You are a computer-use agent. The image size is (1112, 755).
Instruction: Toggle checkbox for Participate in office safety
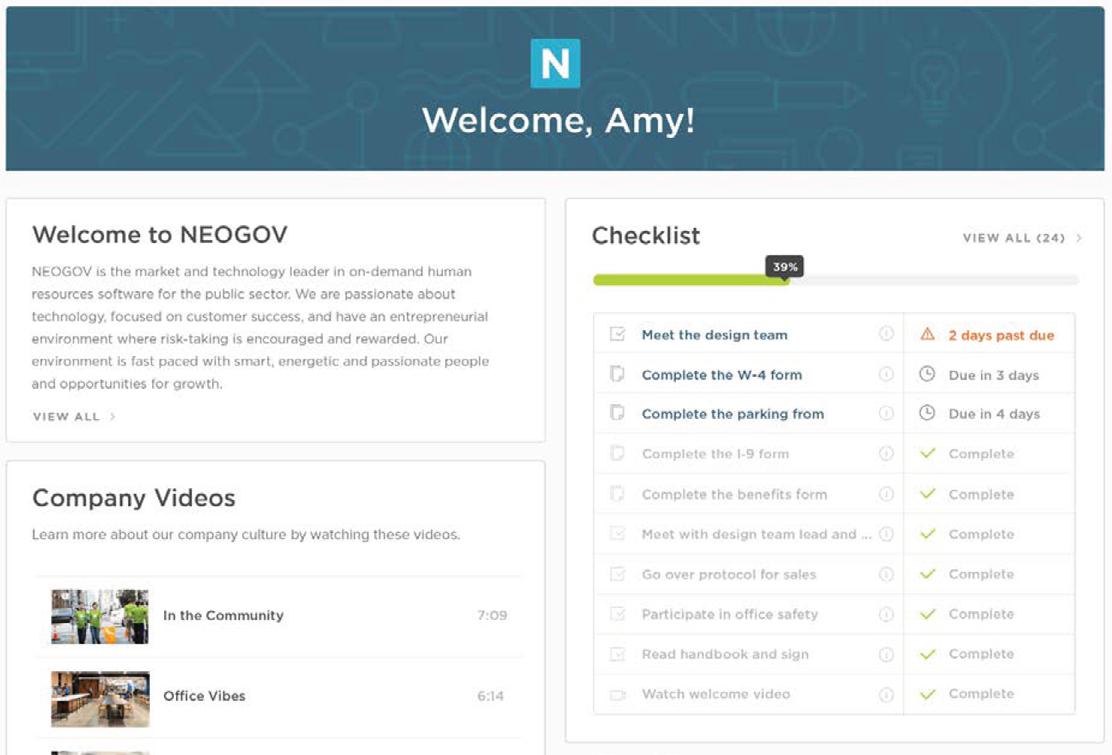(x=618, y=614)
